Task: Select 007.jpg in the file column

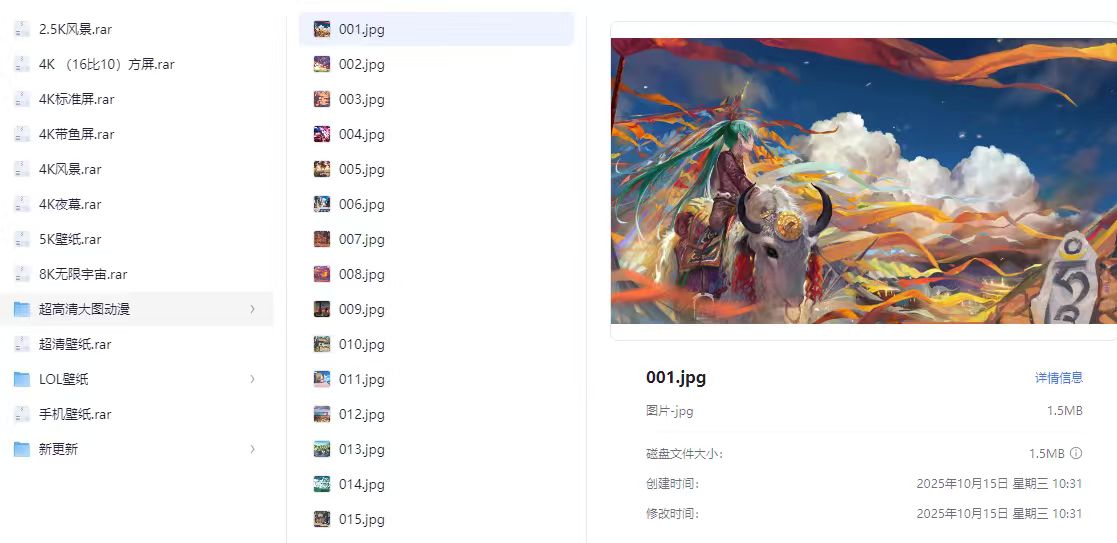Action: tap(436, 239)
